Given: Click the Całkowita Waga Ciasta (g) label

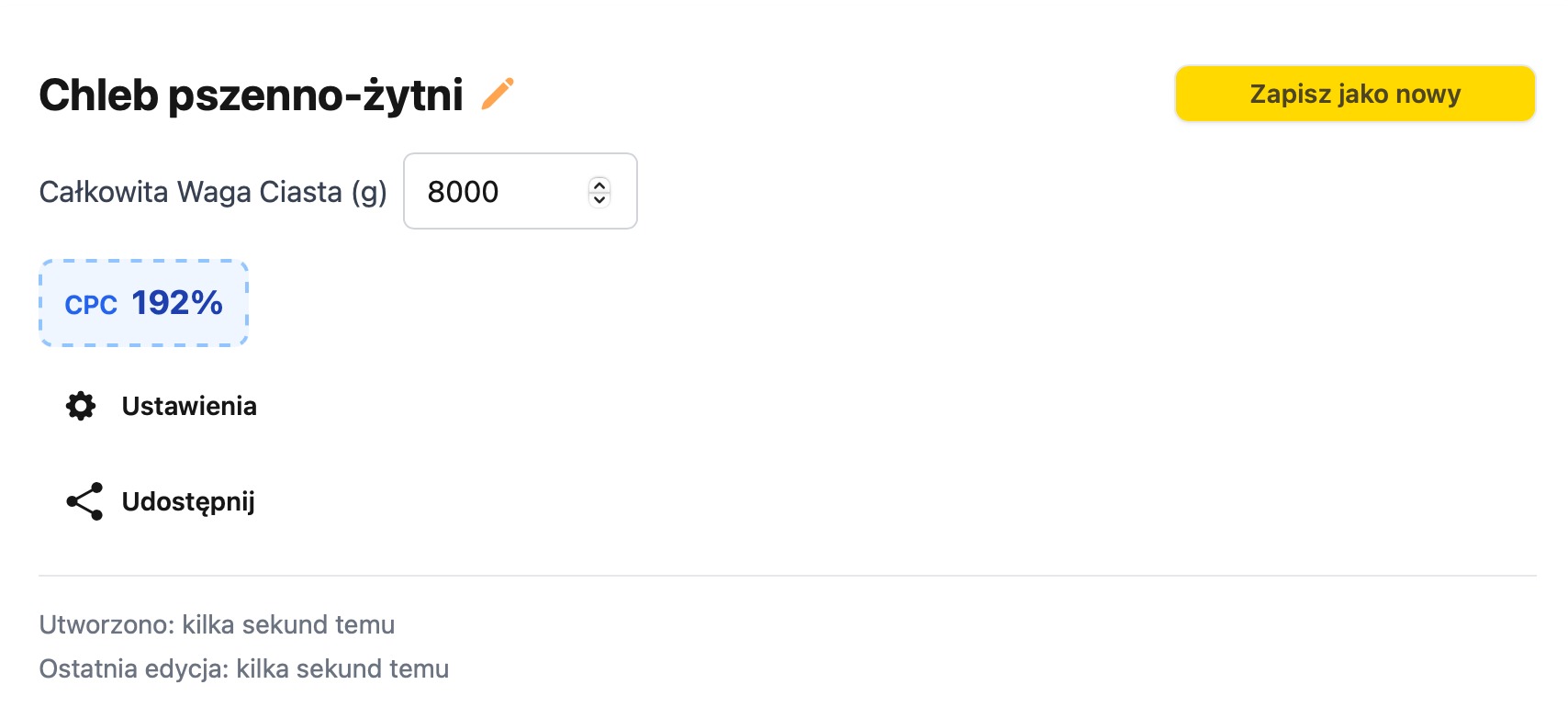Looking at the screenshot, I should (x=213, y=192).
